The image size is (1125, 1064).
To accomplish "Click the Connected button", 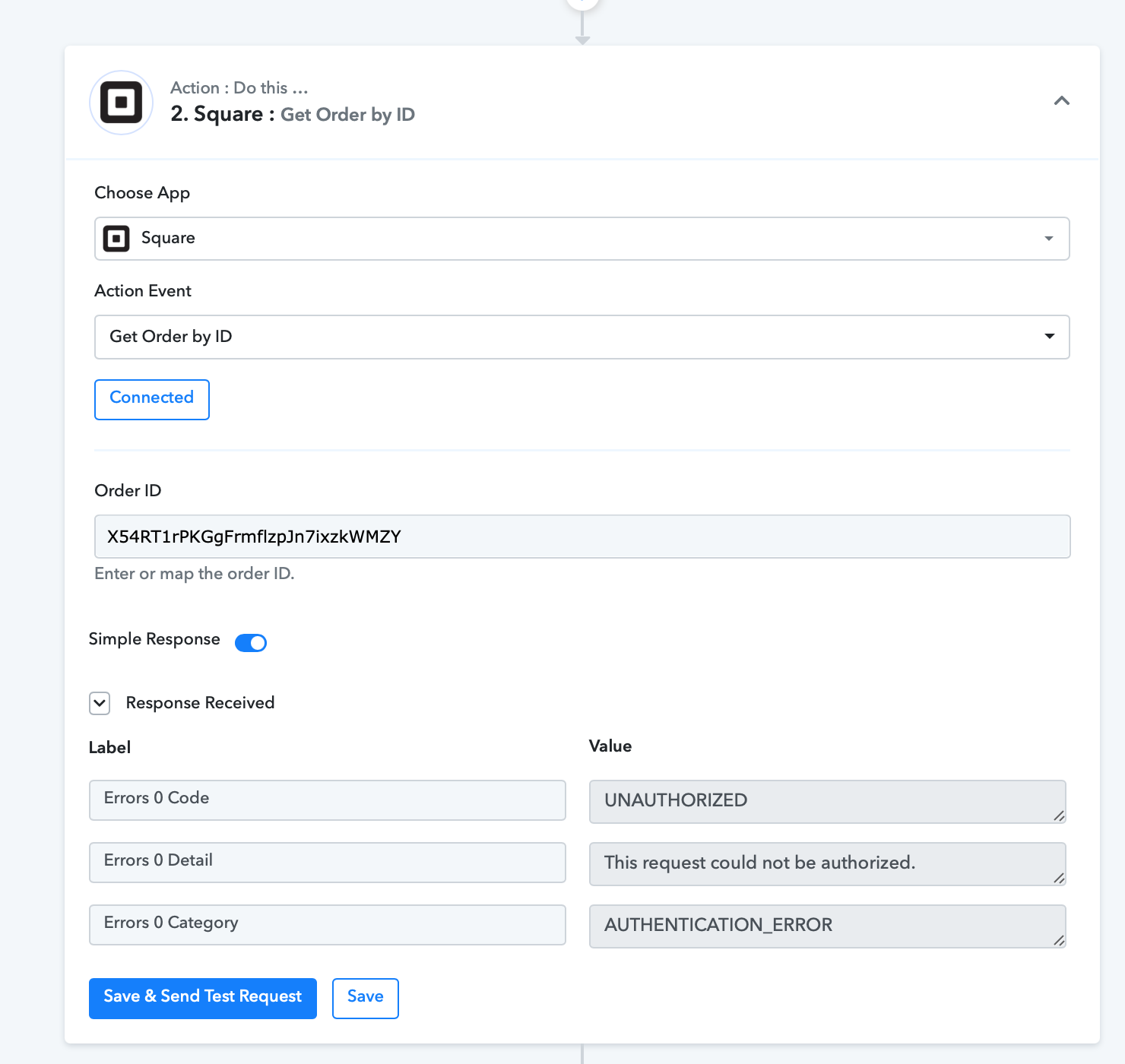I will [x=152, y=399].
